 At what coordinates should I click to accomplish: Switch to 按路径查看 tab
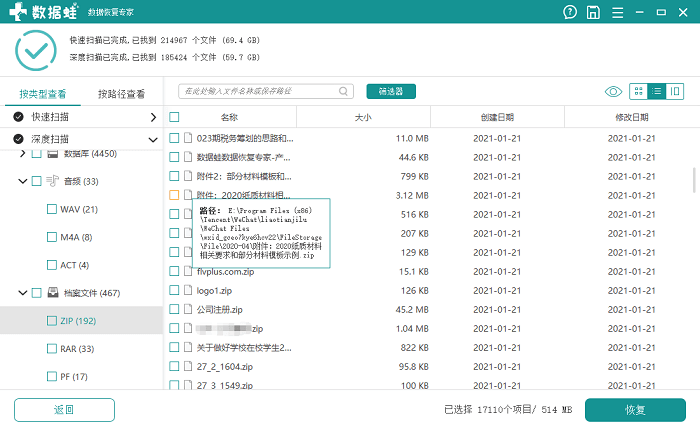coord(121,94)
